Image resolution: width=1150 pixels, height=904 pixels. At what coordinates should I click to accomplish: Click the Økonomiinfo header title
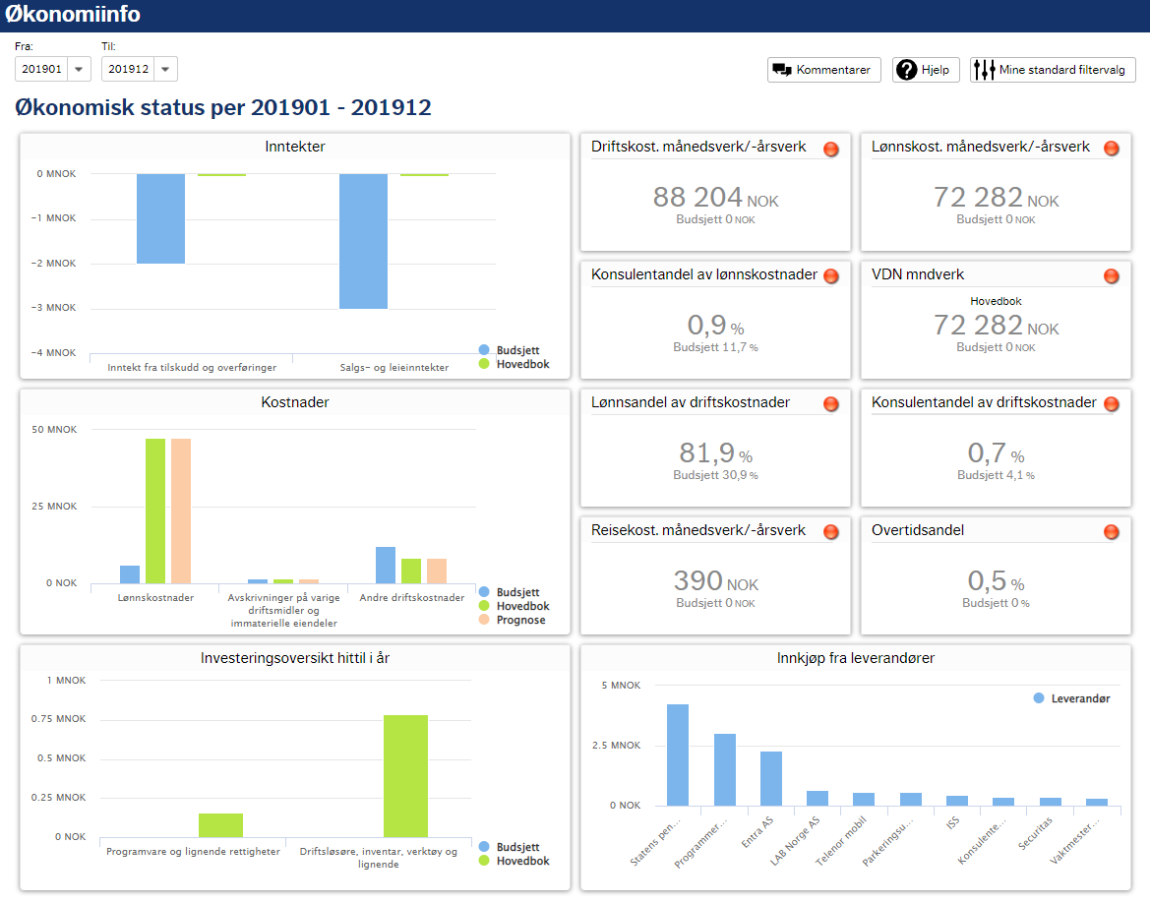[72, 14]
